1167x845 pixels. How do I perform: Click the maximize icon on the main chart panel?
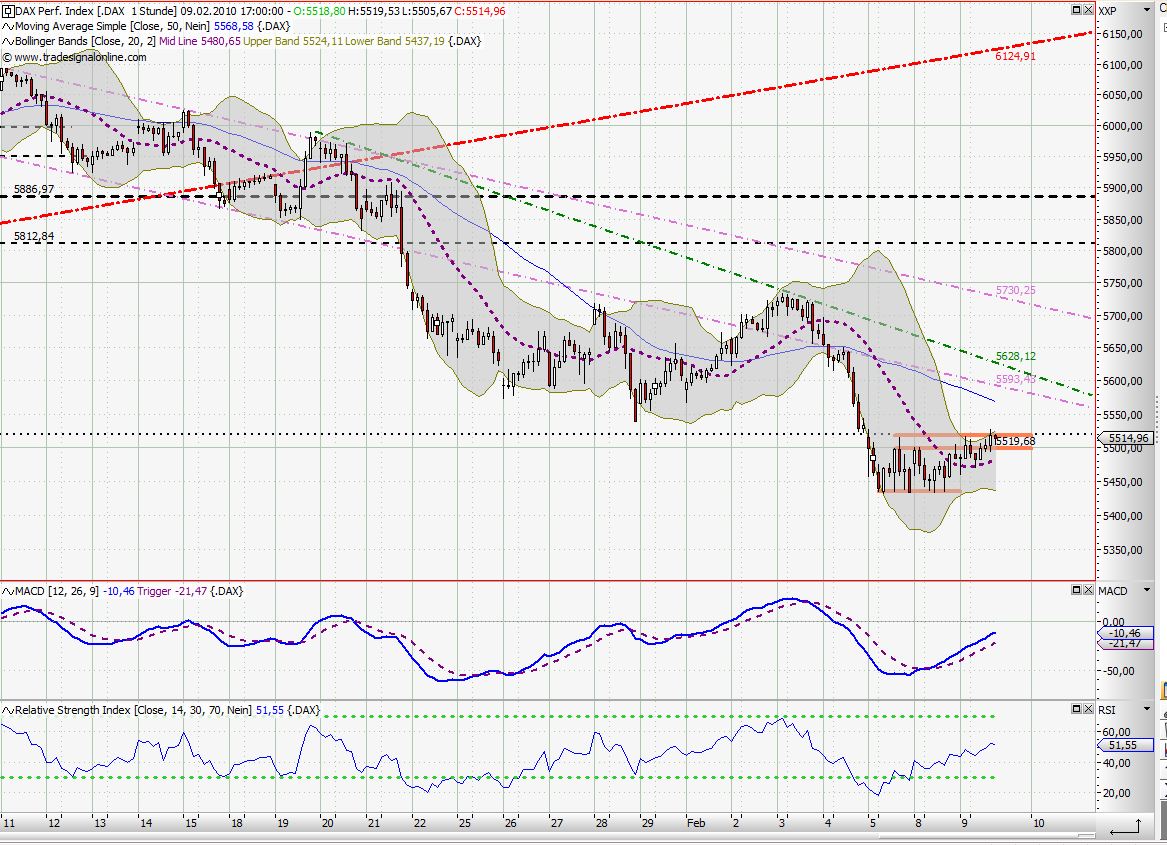1077,9
